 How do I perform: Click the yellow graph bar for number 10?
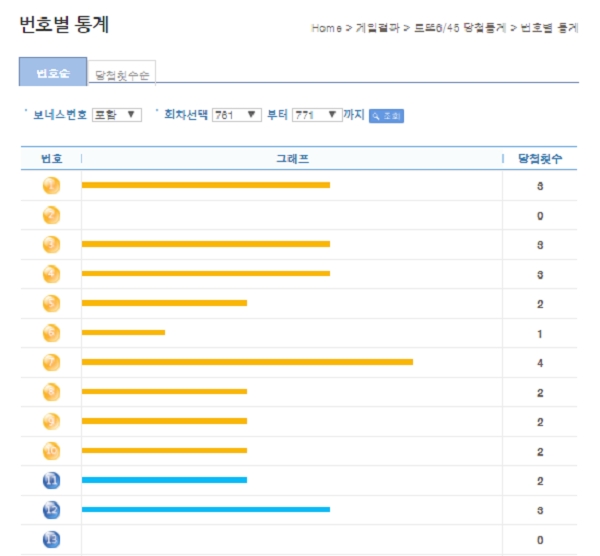pos(164,450)
